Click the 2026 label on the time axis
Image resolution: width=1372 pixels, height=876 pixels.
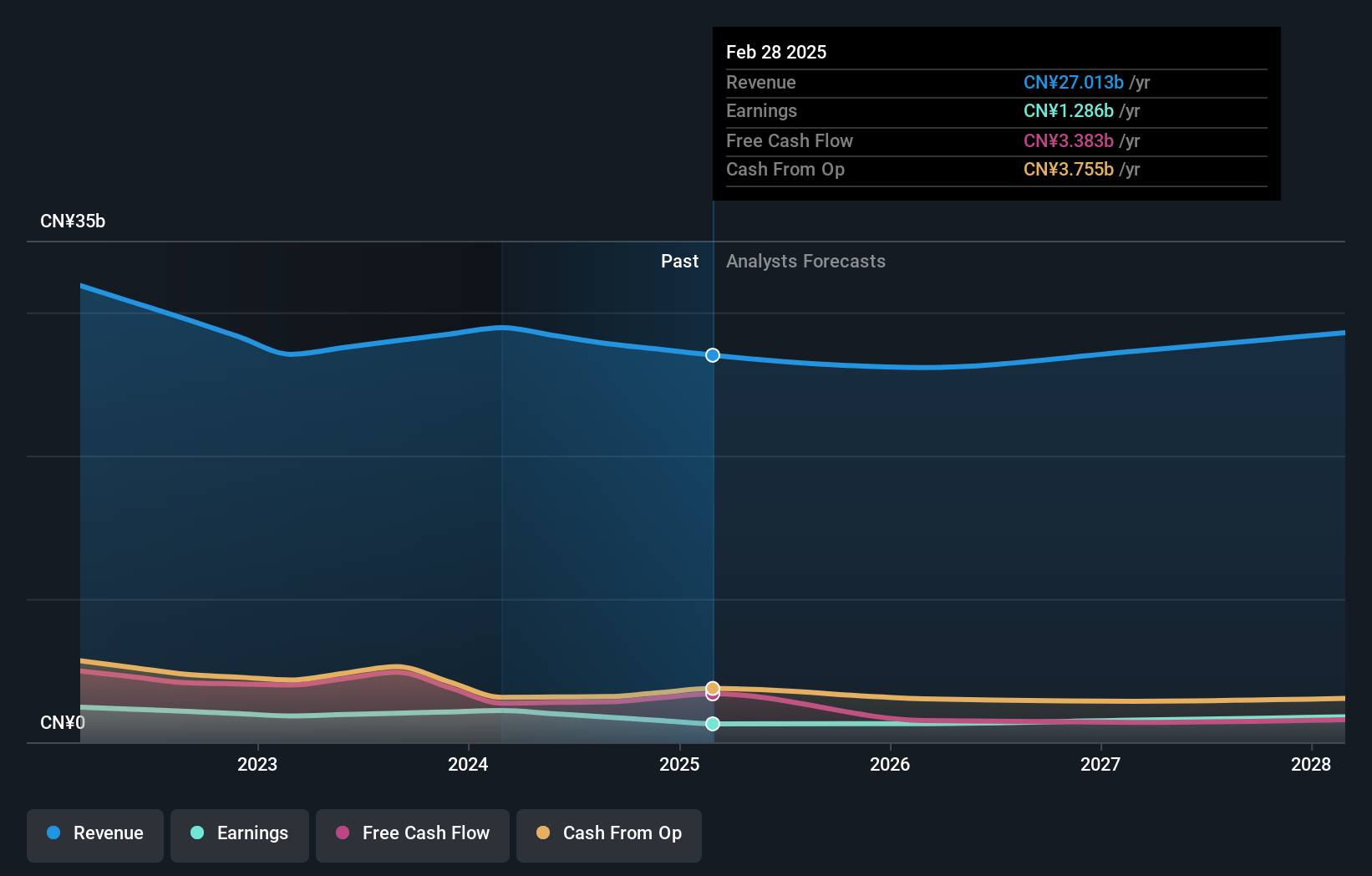tap(891, 764)
